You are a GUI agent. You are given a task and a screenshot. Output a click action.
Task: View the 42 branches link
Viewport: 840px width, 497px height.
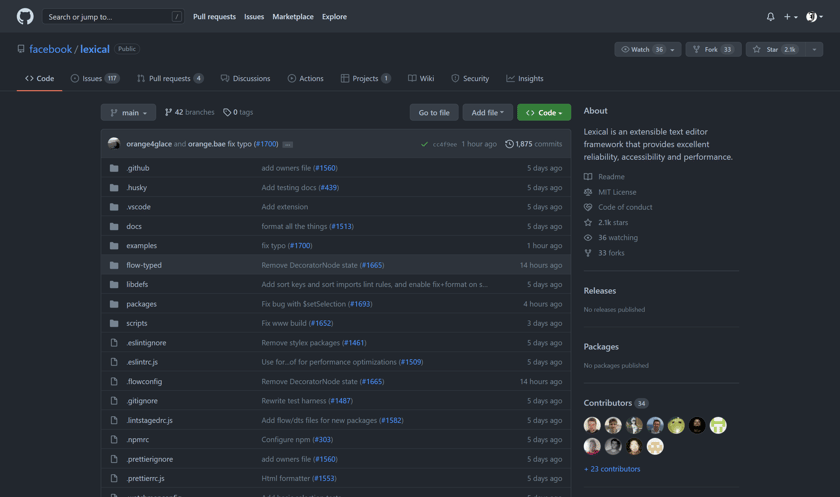tap(189, 112)
